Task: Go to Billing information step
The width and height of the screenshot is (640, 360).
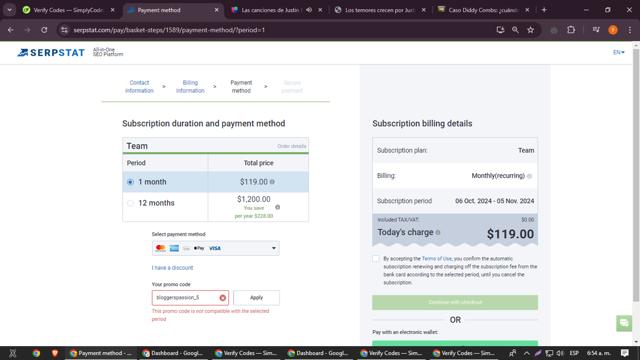Action: [x=190, y=87]
